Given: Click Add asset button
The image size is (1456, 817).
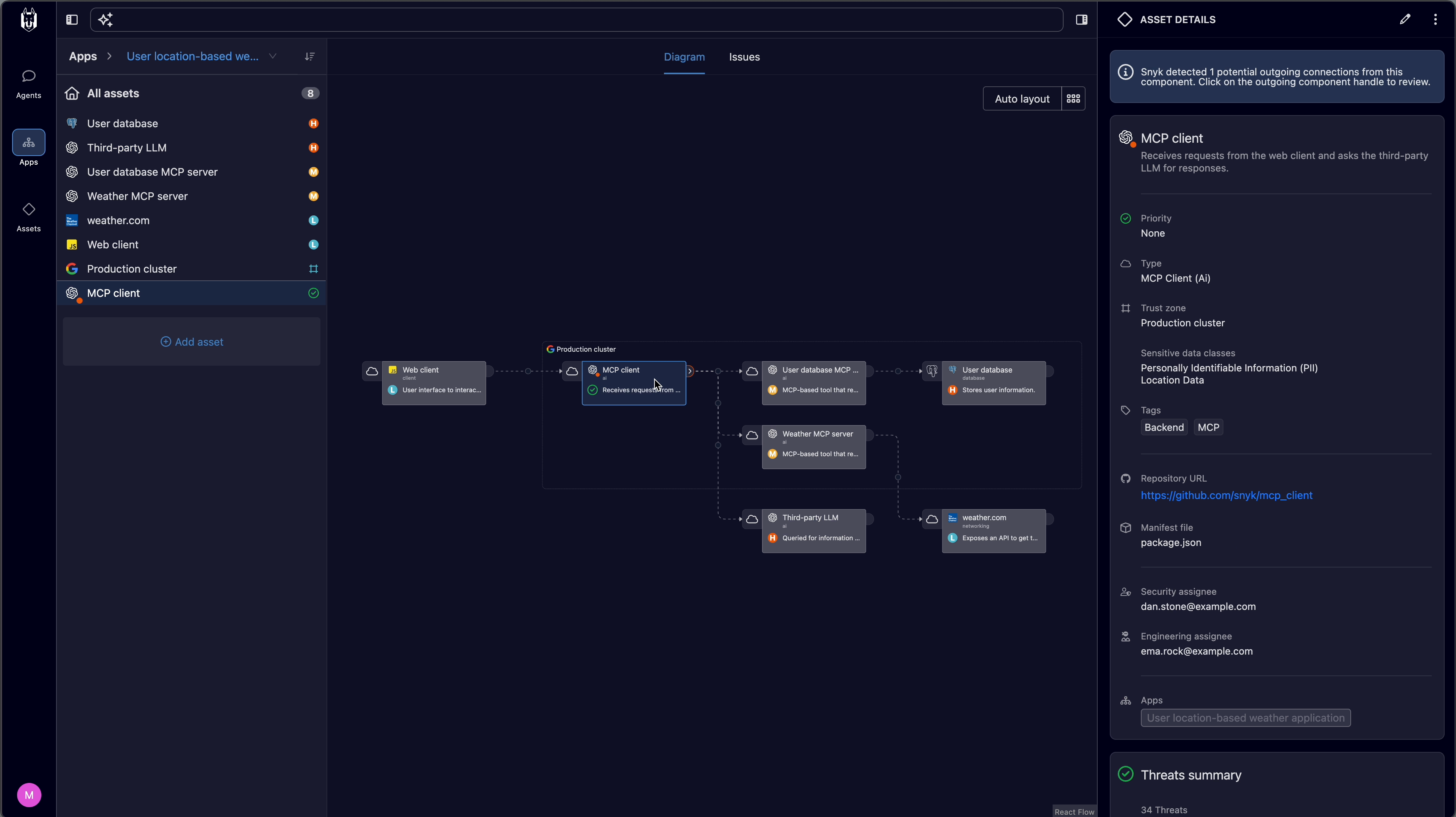Looking at the screenshot, I should click(x=192, y=342).
